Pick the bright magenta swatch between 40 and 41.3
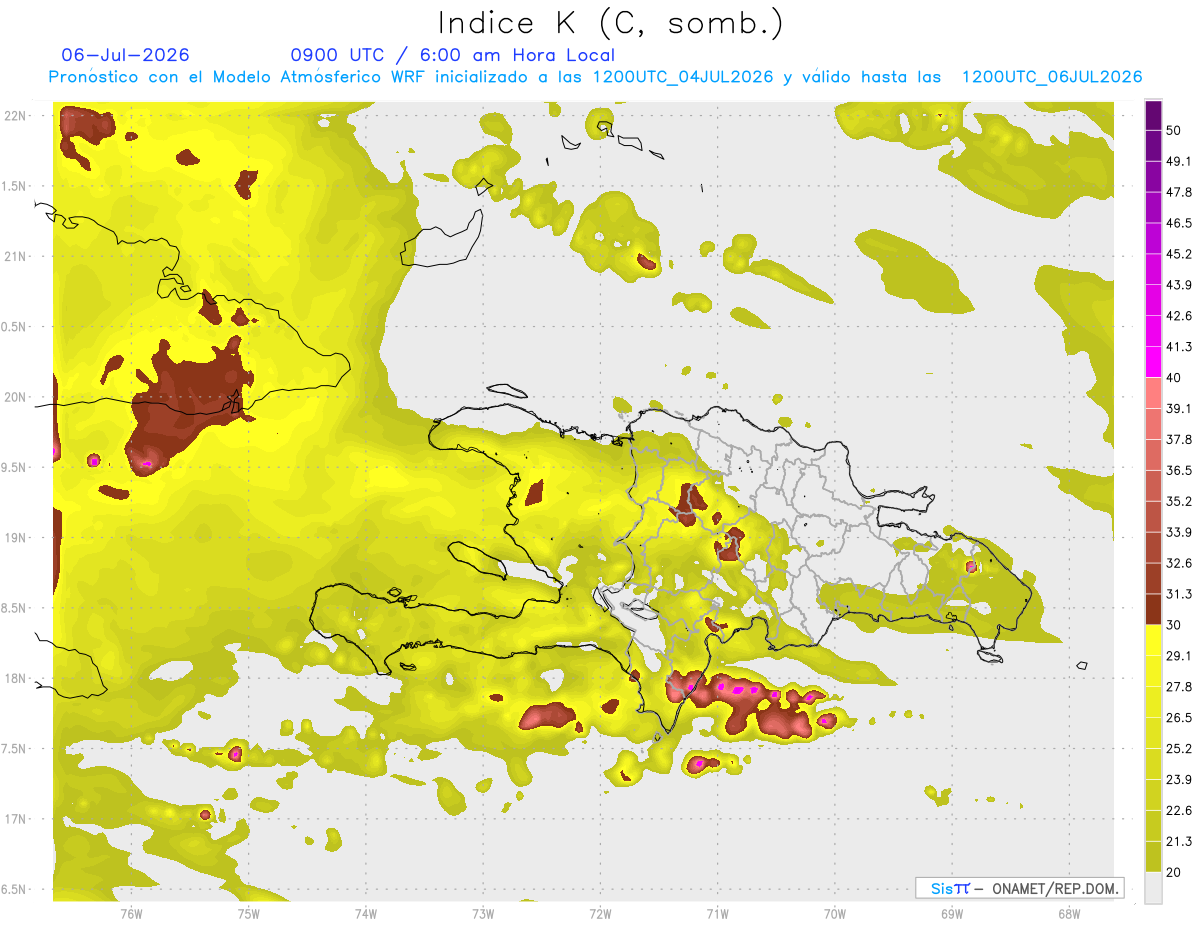 click(x=1153, y=362)
